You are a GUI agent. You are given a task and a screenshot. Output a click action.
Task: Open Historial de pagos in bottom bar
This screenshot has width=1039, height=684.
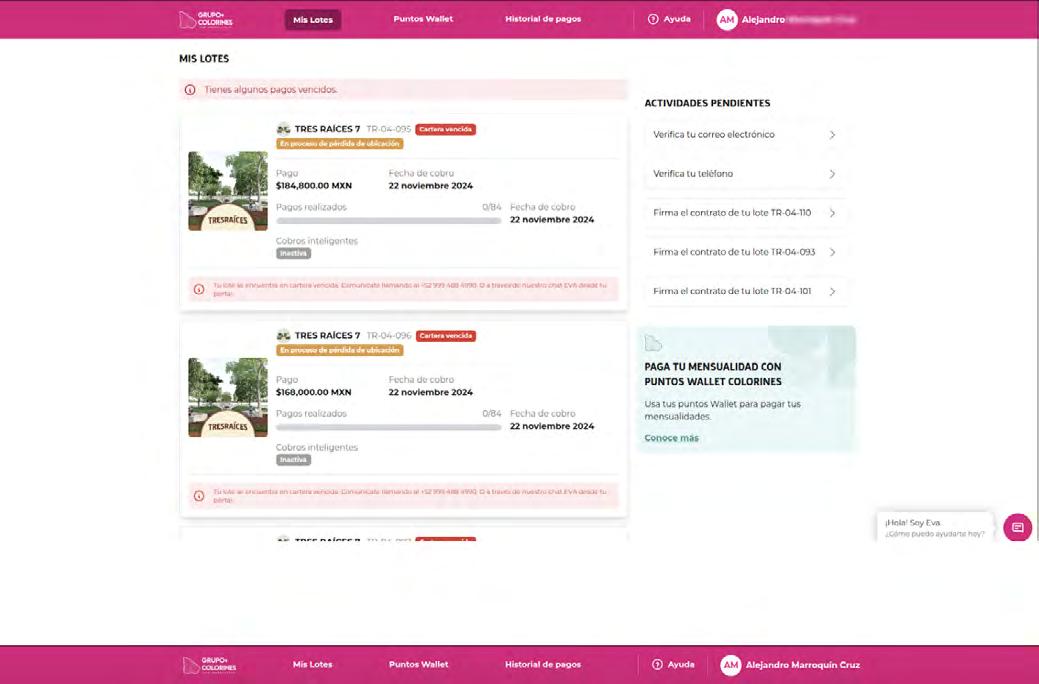[x=543, y=664]
